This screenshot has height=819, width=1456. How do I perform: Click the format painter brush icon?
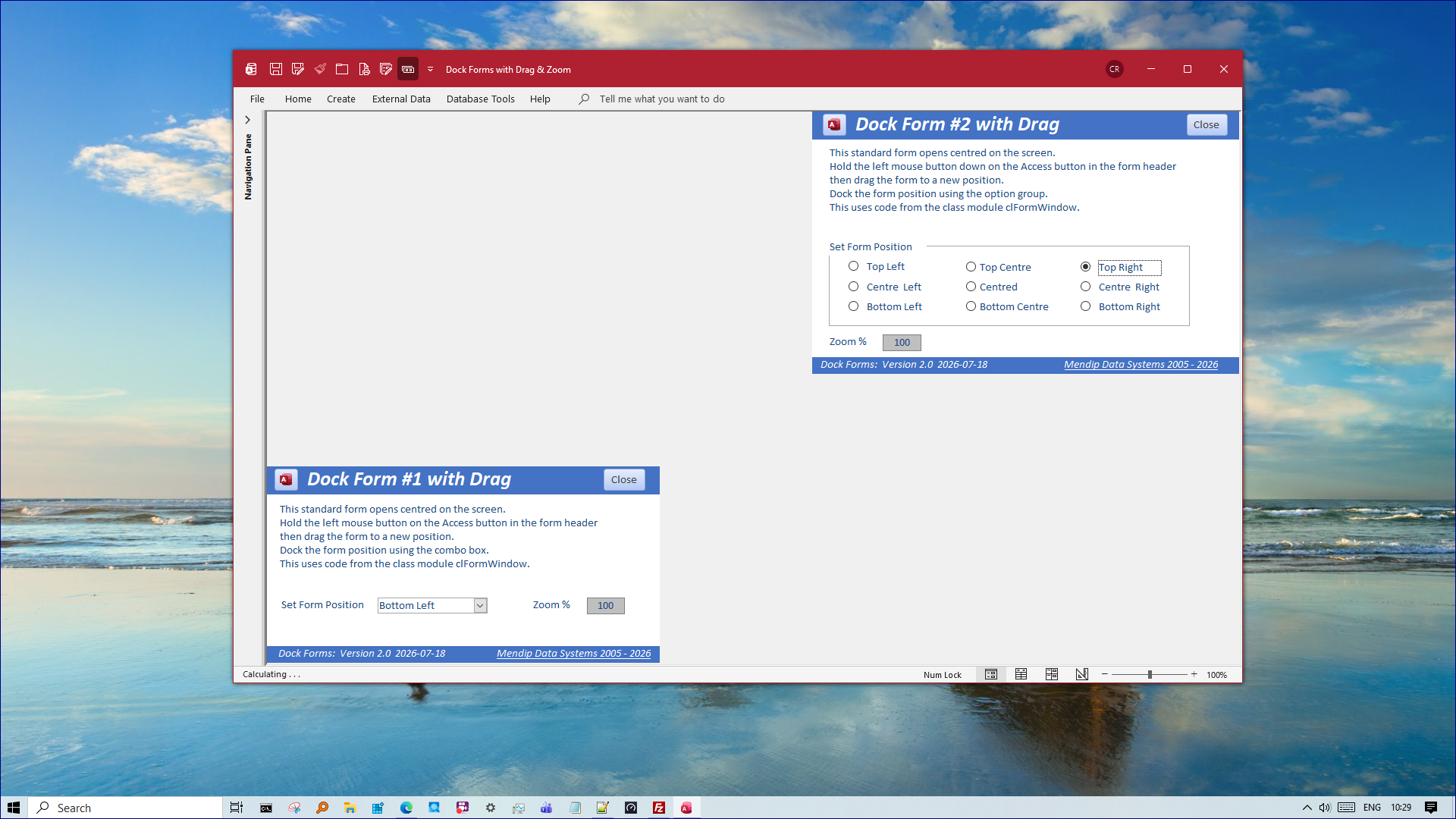(x=320, y=69)
